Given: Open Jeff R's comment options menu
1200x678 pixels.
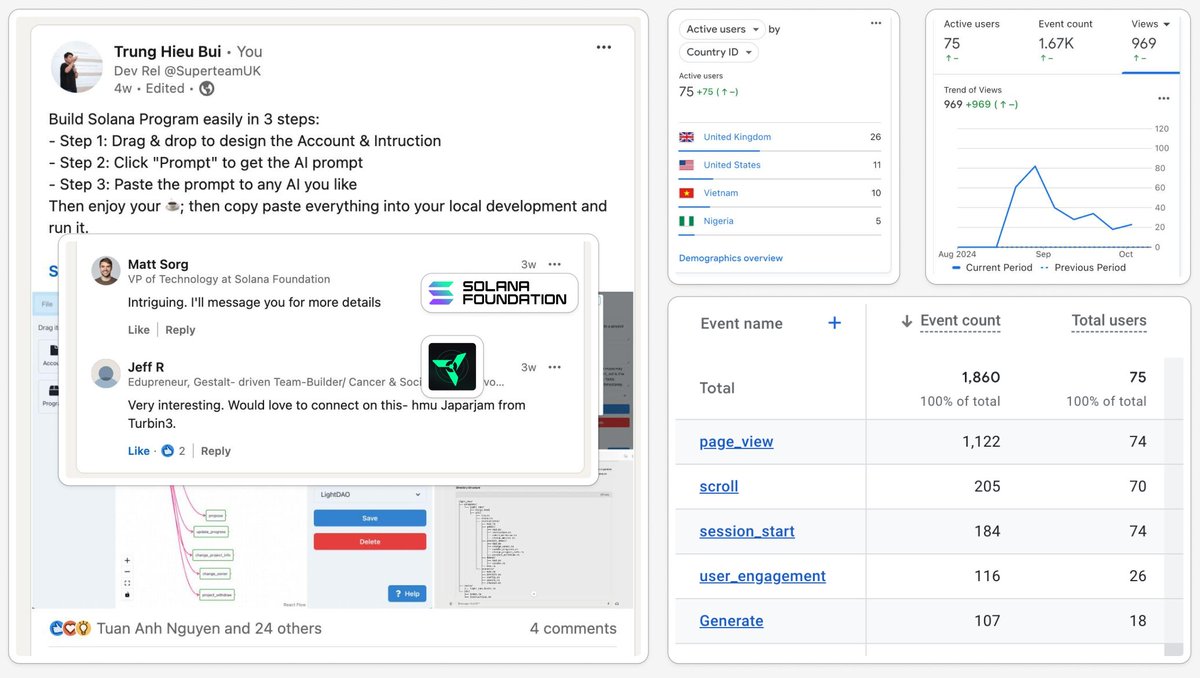Looking at the screenshot, I should [555, 367].
